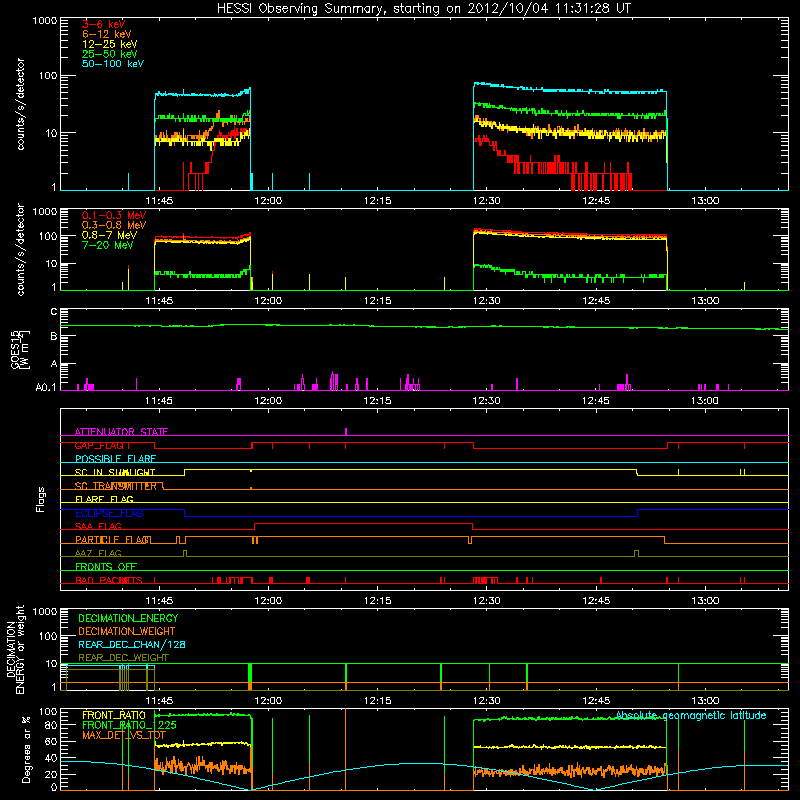Click the FRONT_RATIO_1225 legend label
Viewport: 800px width, 800px height.
[x=129, y=725]
